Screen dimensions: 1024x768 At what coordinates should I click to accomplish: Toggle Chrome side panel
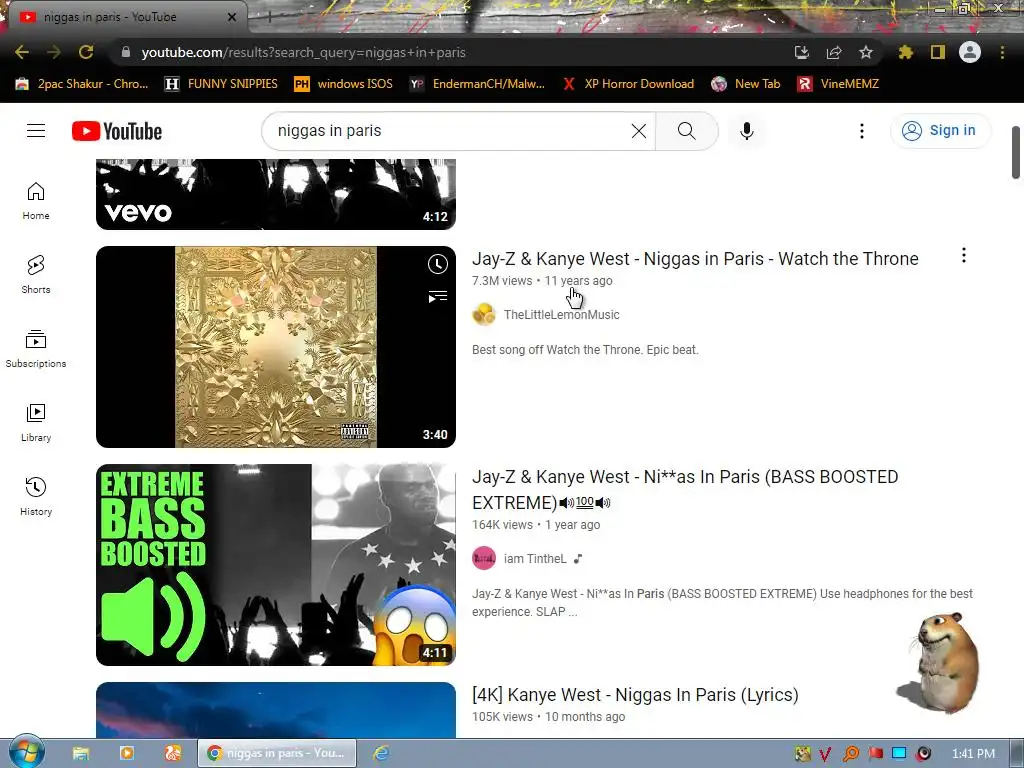(x=938, y=52)
